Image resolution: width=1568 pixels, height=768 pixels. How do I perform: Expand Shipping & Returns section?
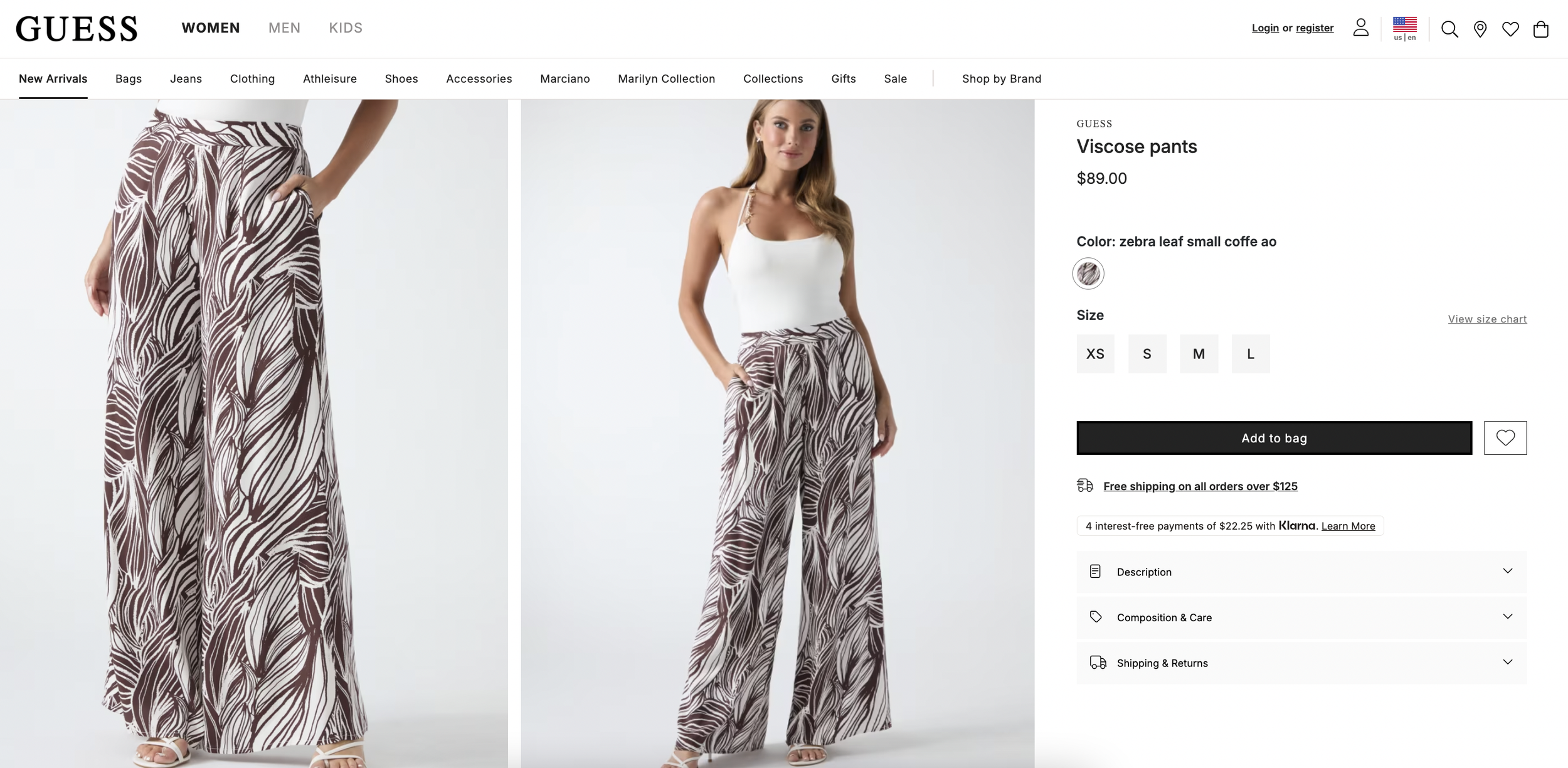tap(1301, 663)
